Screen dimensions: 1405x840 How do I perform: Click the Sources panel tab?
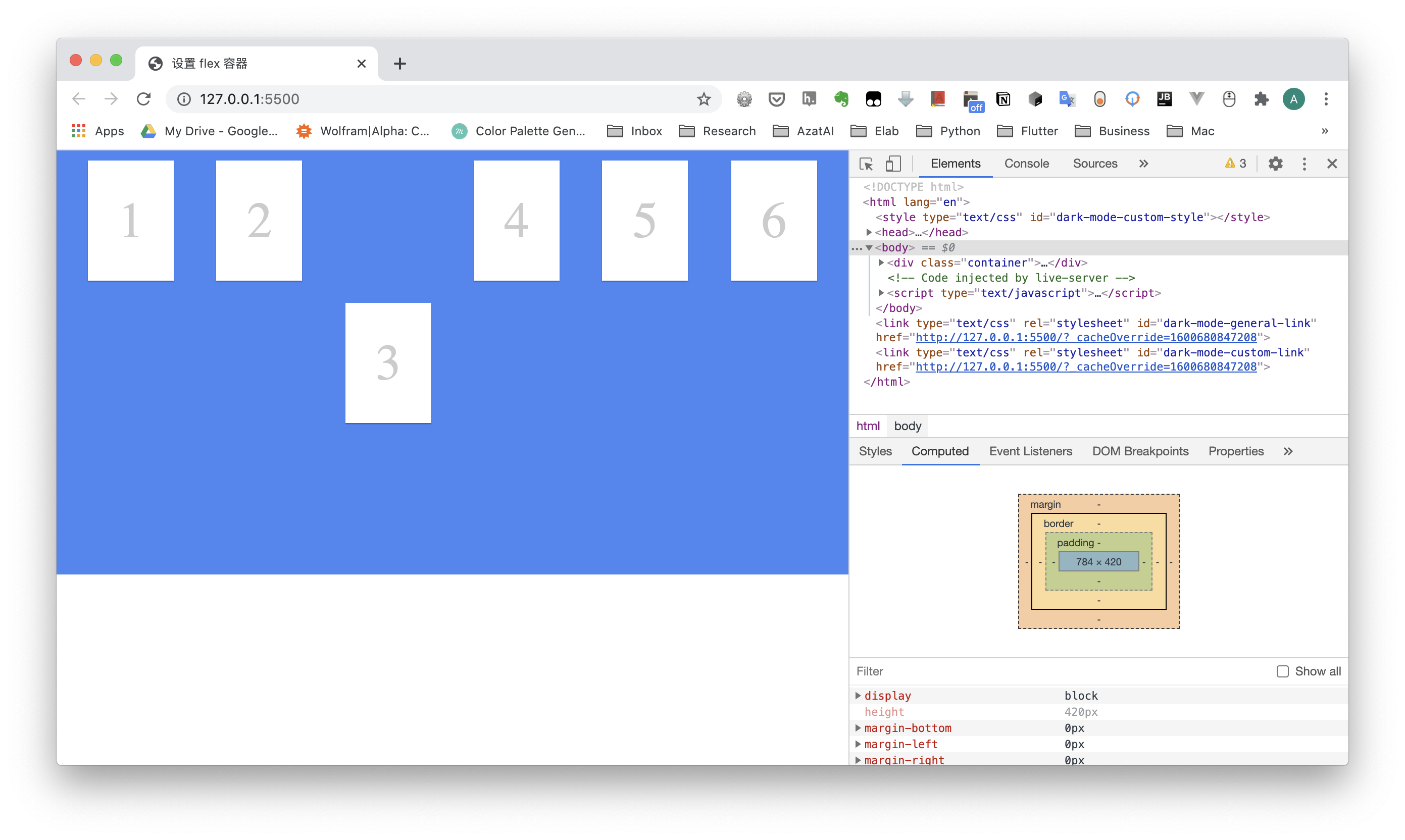tap(1095, 163)
